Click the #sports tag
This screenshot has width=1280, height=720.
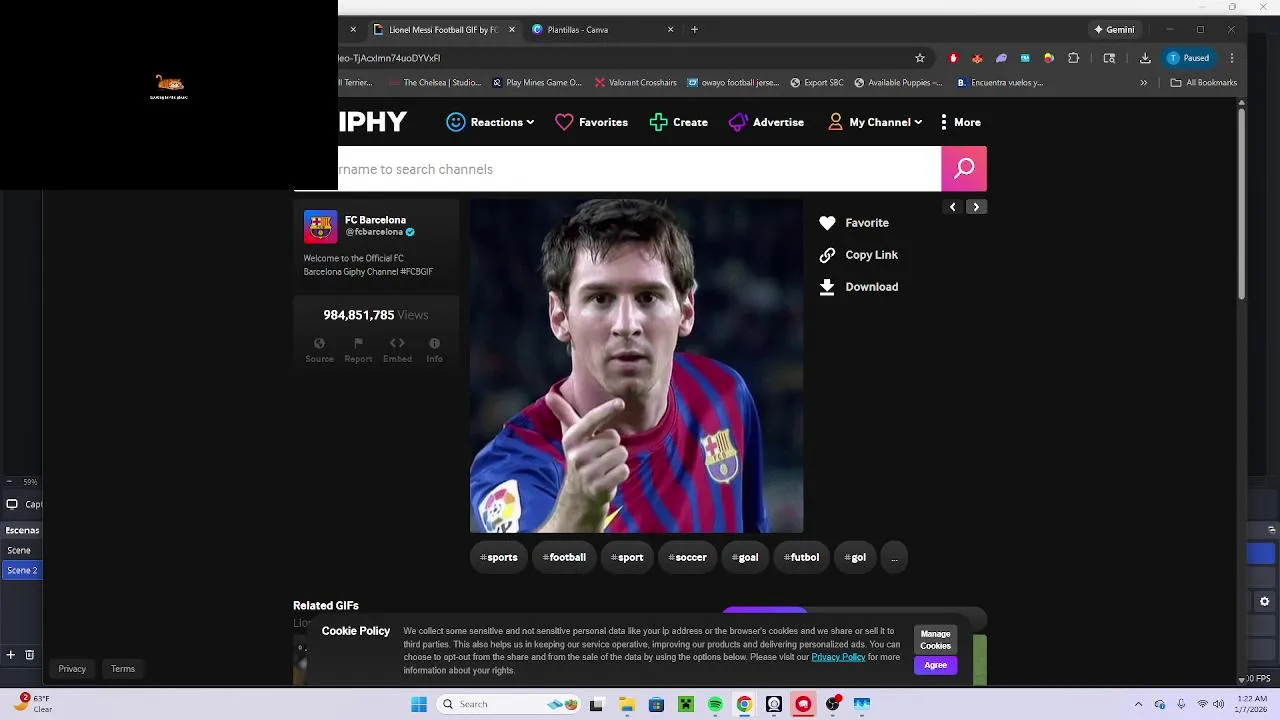[499, 557]
